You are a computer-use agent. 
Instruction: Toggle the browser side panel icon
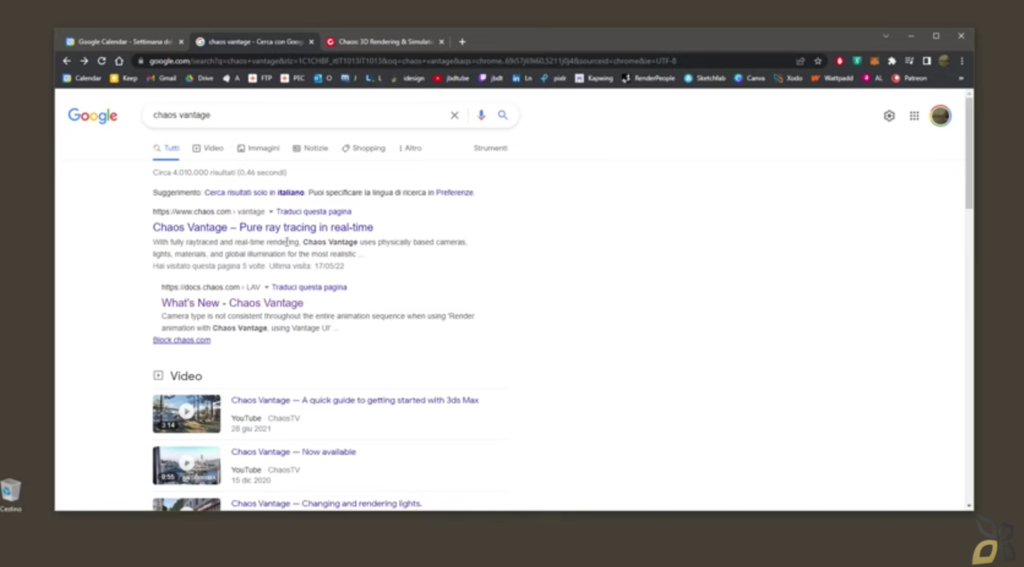pos(926,61)
